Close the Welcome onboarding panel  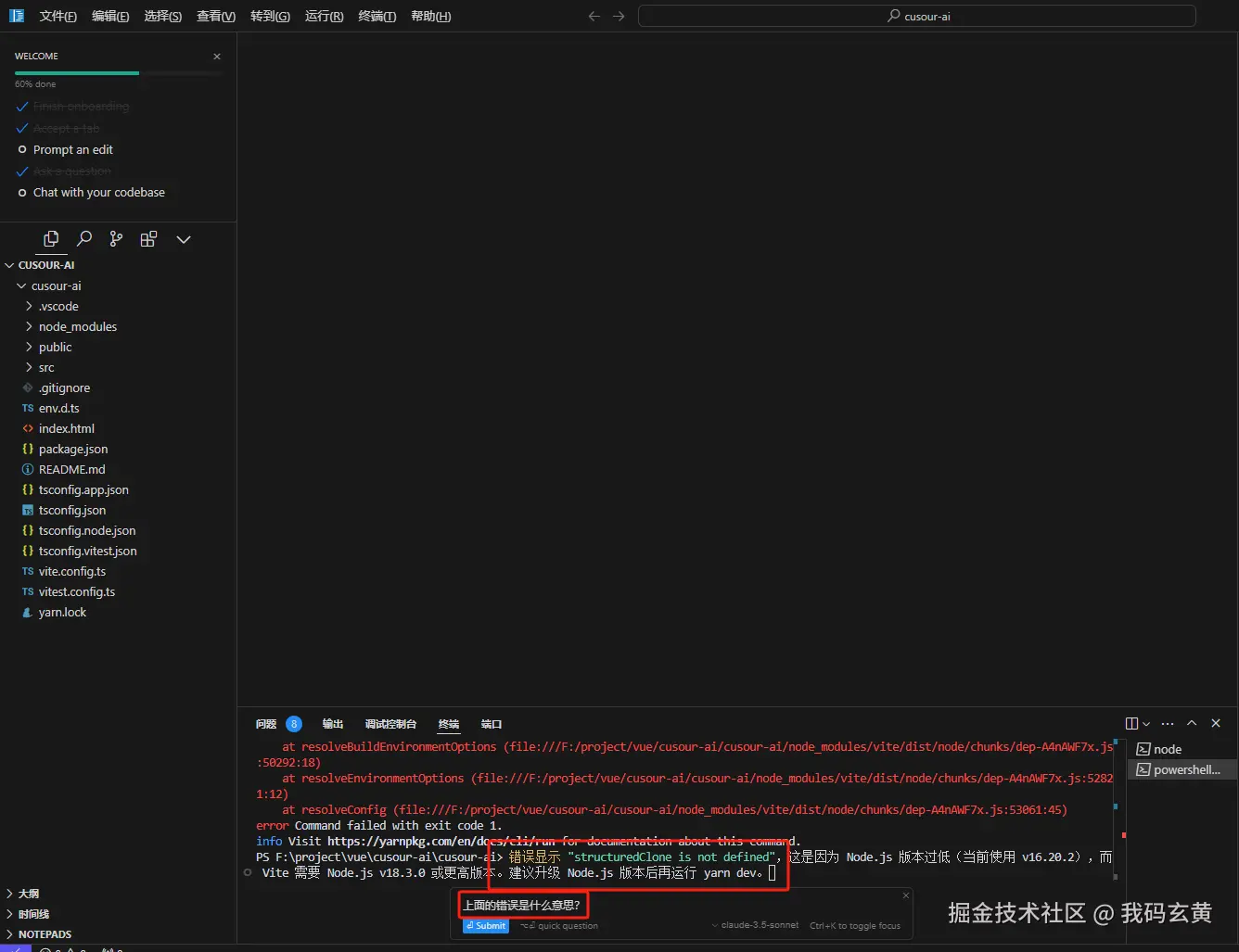tap(217, 57)
